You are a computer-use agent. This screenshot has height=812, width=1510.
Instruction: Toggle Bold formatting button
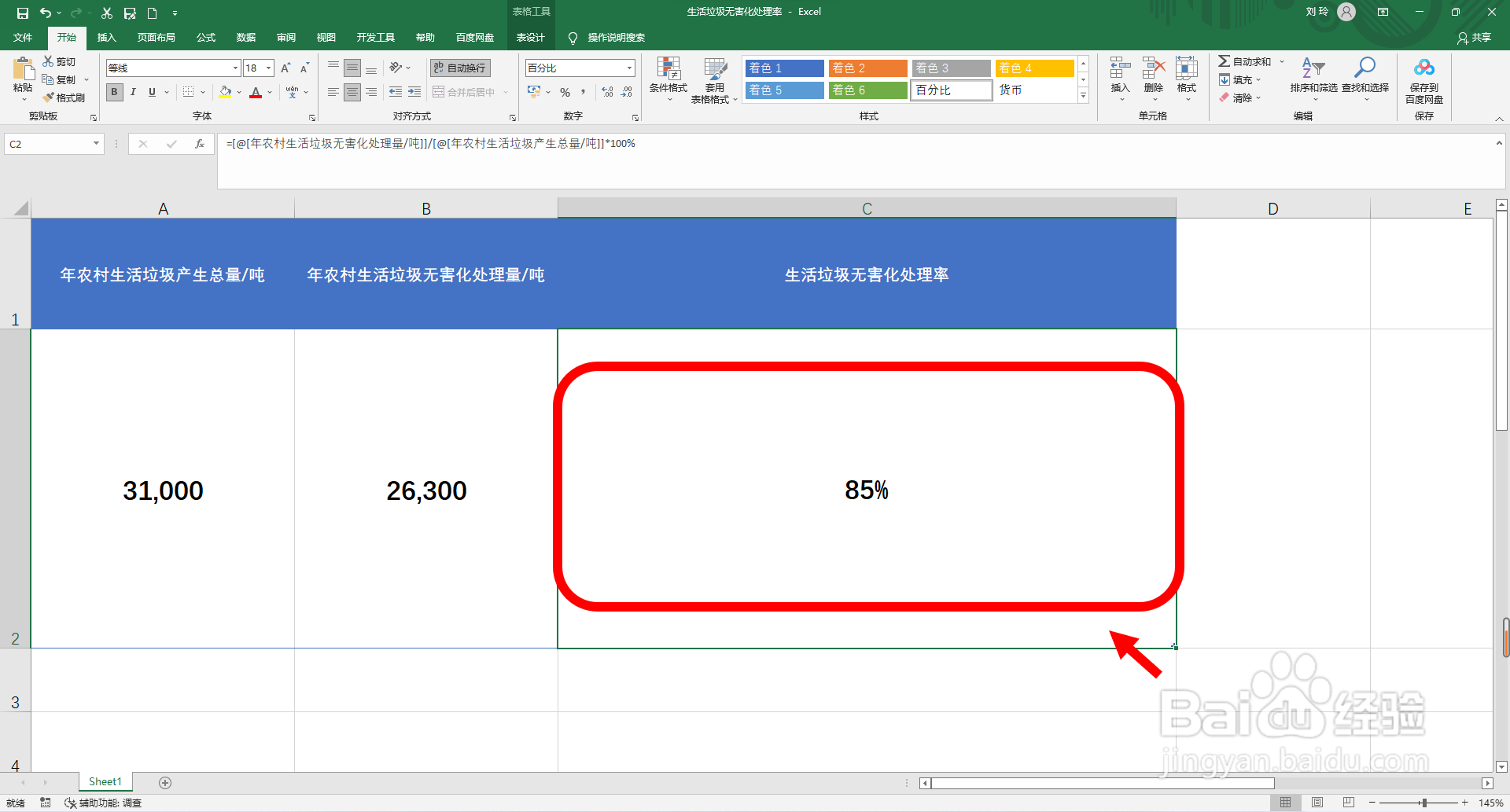tap(115, 92)
